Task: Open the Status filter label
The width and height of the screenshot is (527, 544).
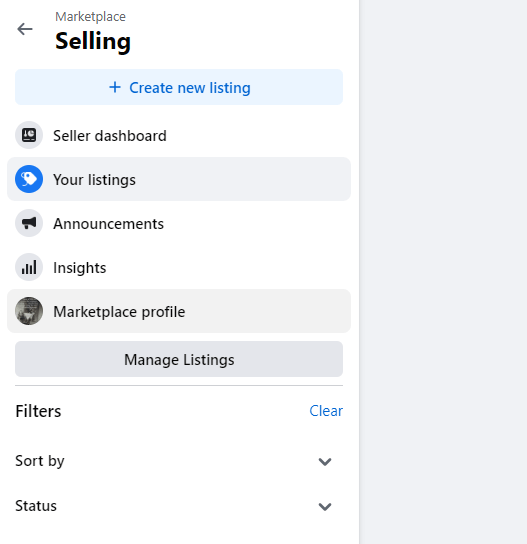Action: click(36, 506)
